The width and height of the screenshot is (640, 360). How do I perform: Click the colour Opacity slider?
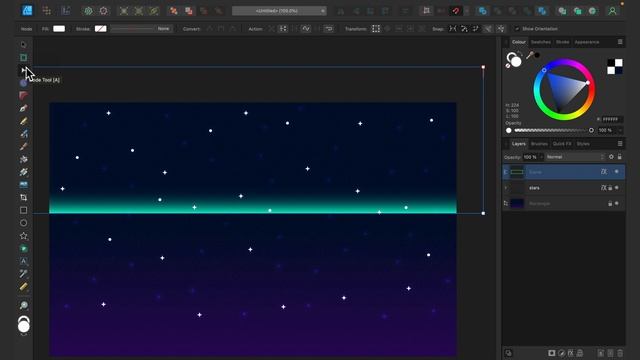pyautogui.click(x=551, y=130)
